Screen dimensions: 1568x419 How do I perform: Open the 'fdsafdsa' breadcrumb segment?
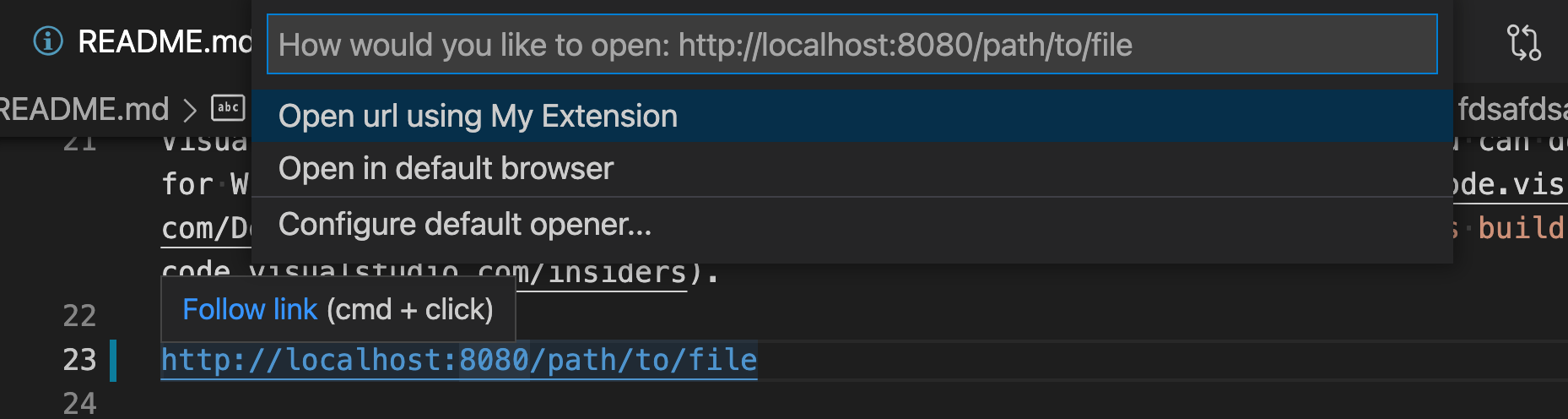pos(1511,109)
